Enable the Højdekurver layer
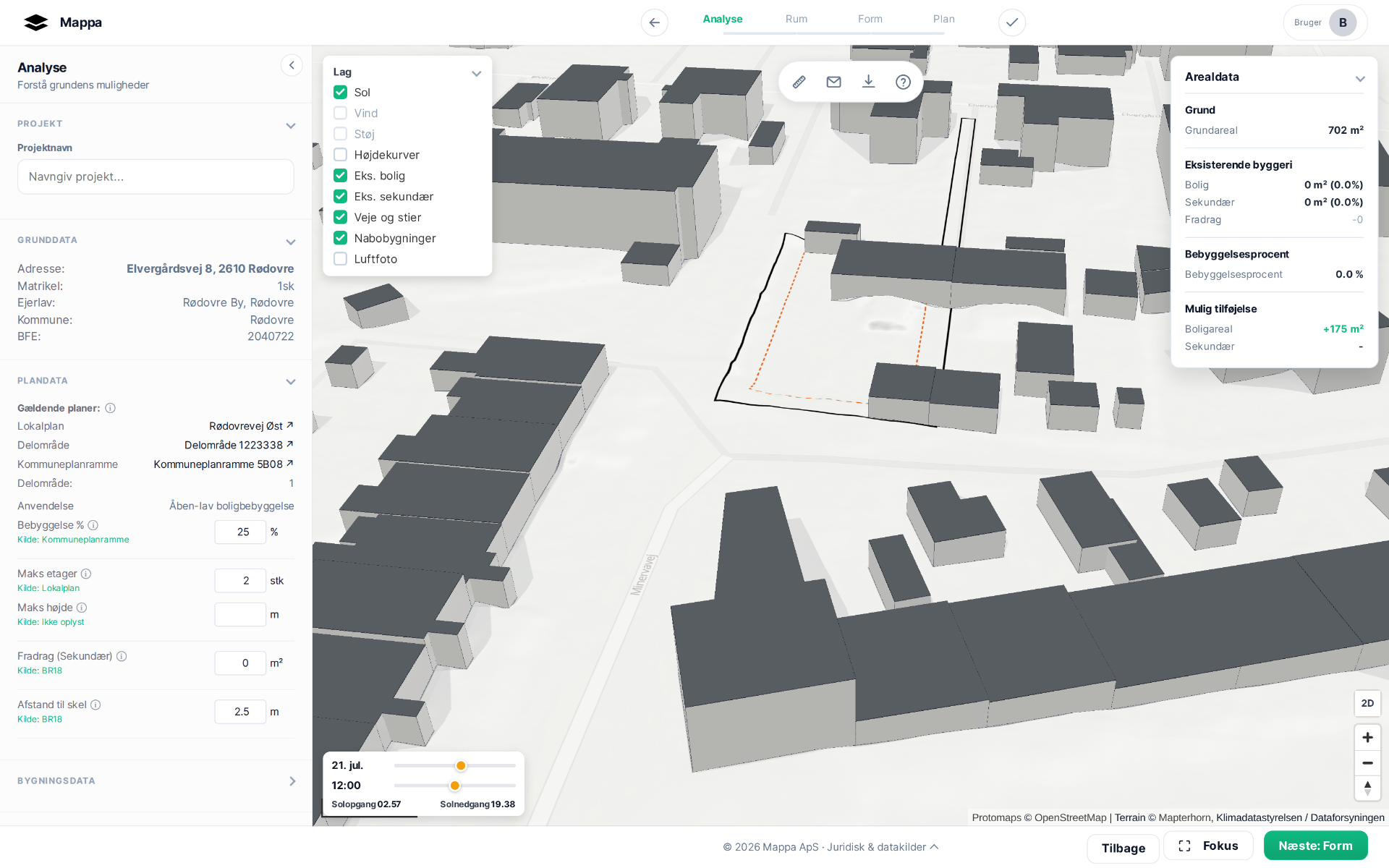 pyautogui.click(x=340, y=155)
